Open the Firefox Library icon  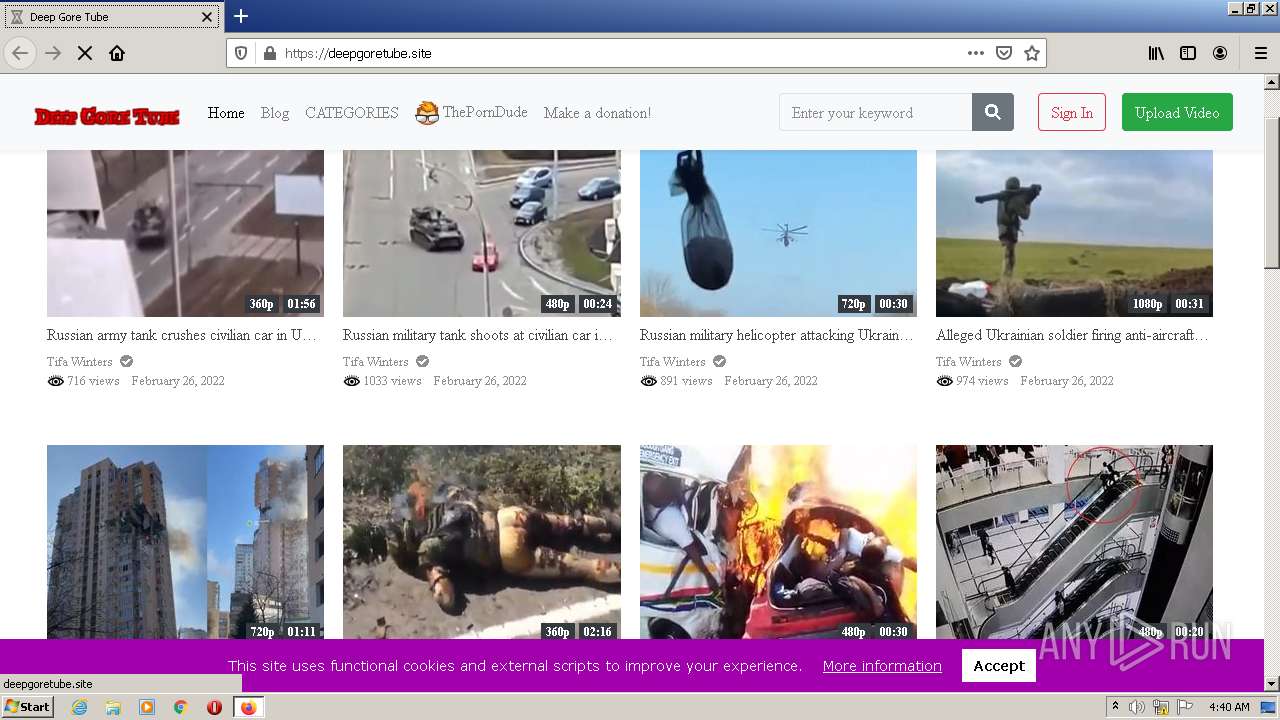(1156, 53)
